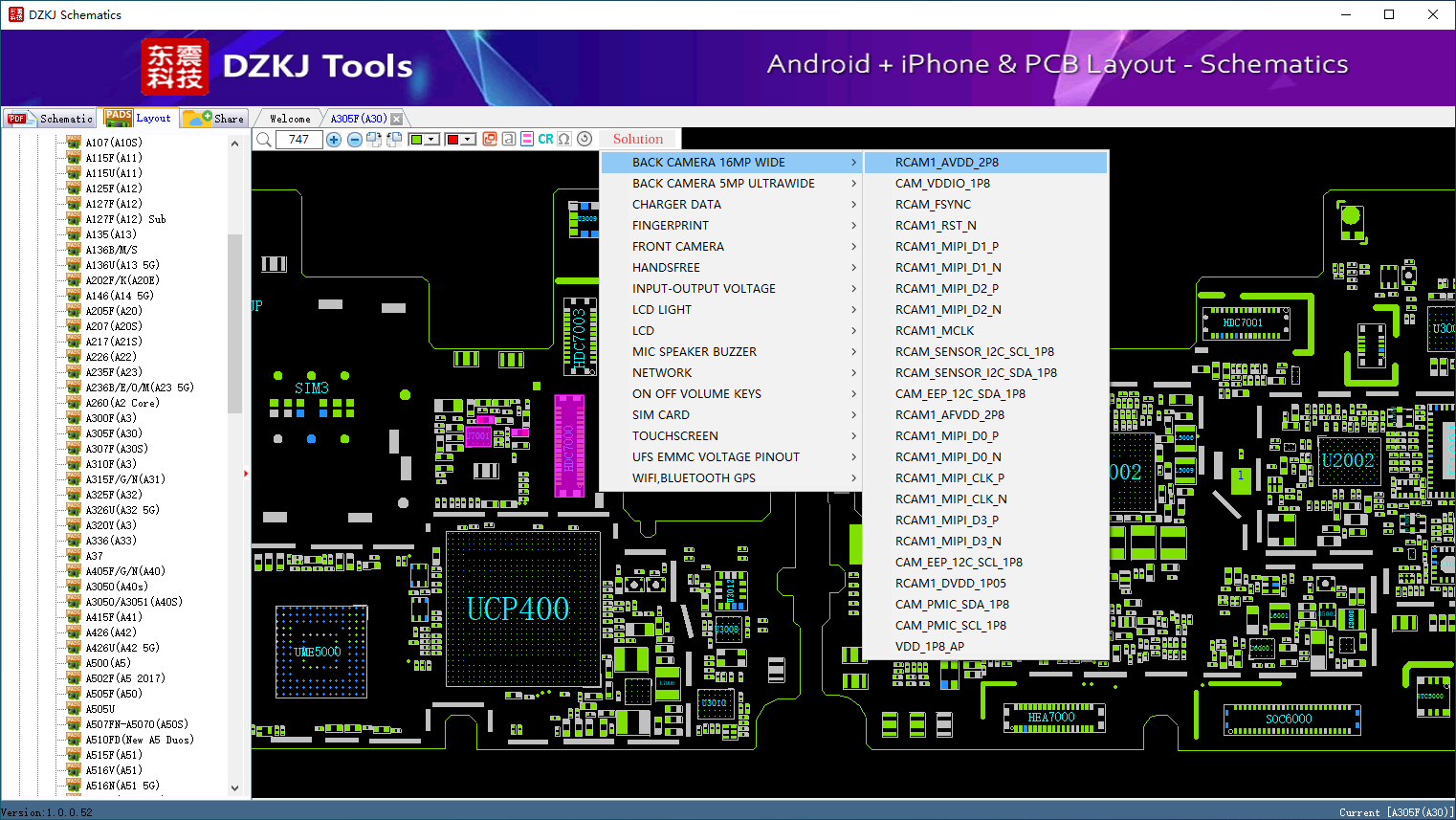Click the PADS icon beside A500(A5)
This screenshot has width=1456, height=820.
[74, 663]
